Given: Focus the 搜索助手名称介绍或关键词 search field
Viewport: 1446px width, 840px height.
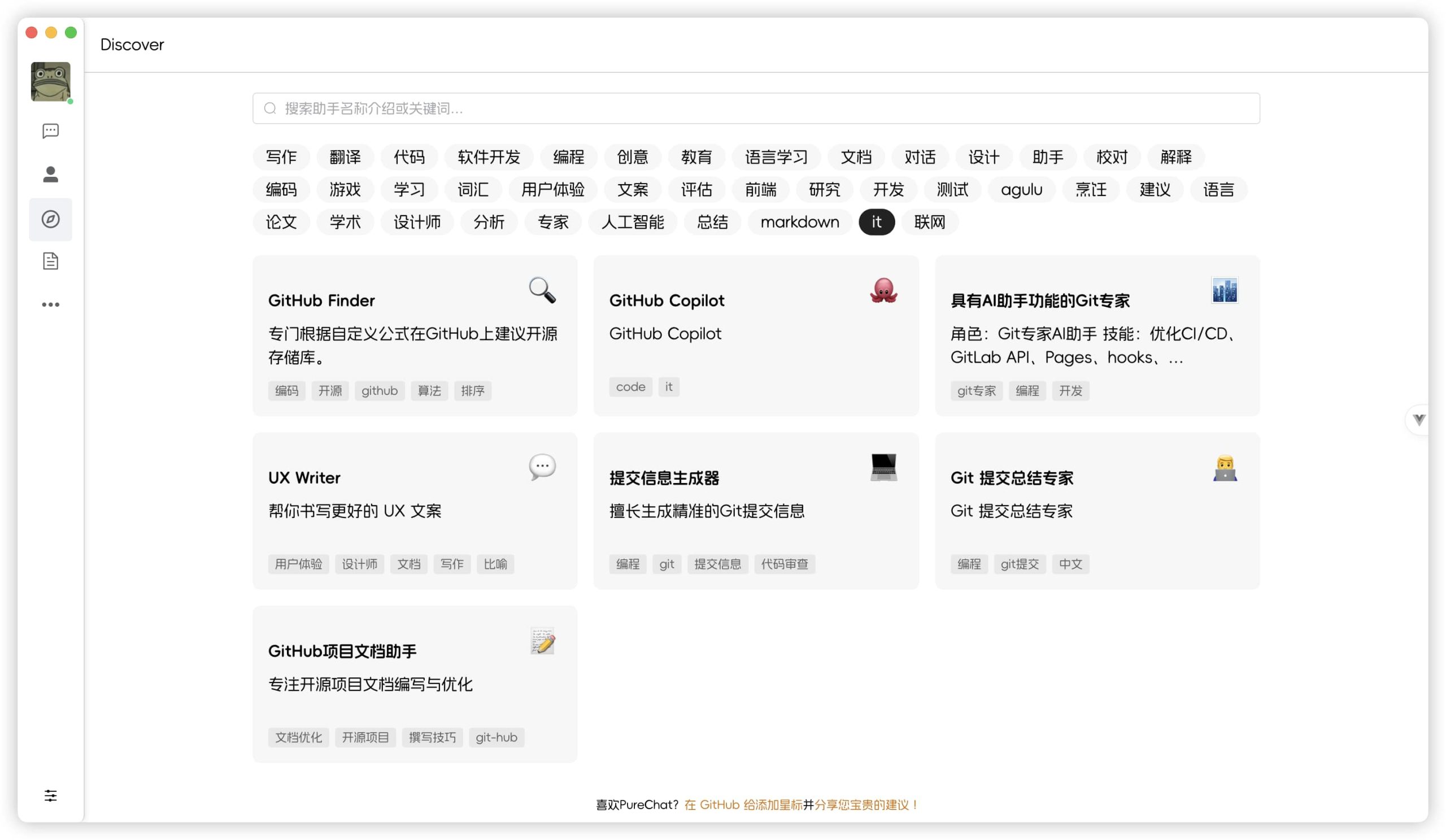Looking at the screenshot, I should pyautogui.click(x=756, y=108).
